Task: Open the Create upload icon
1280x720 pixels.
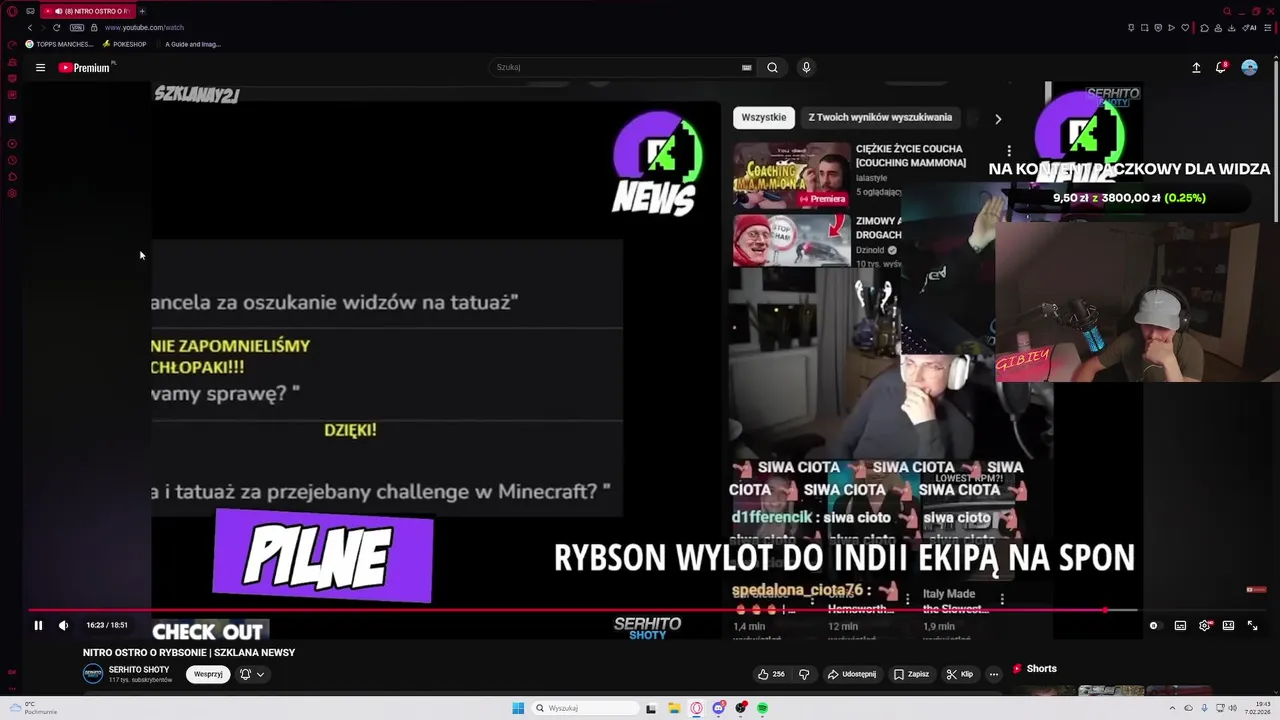Action: click(x=1196, y=67)
